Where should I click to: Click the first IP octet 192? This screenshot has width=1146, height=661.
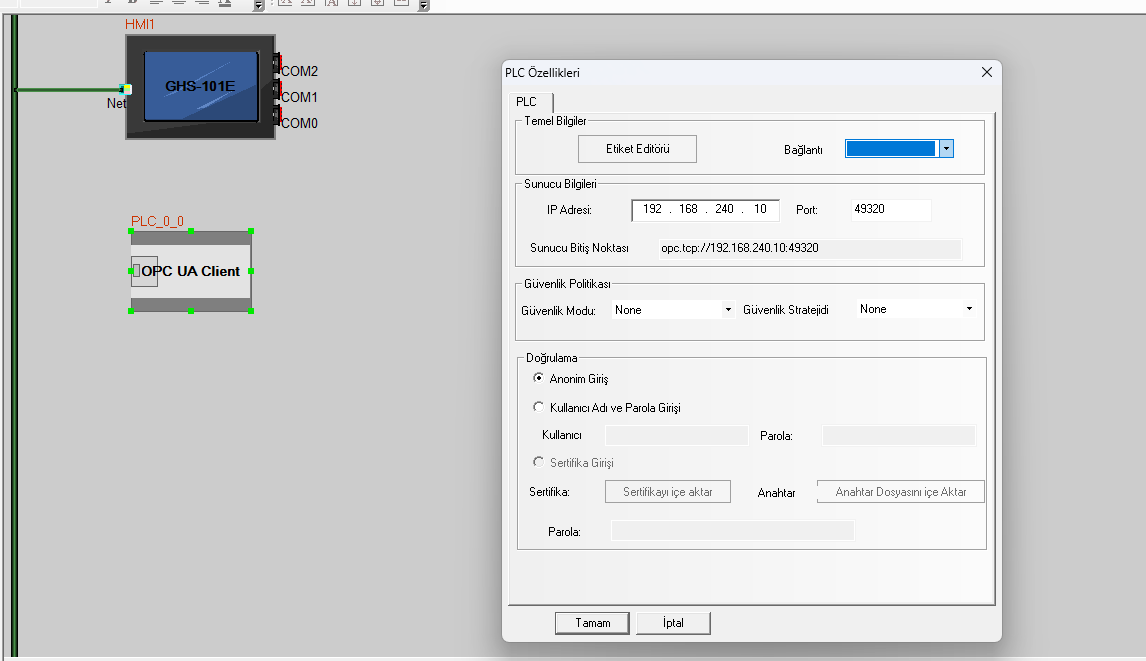click(652, 209)
